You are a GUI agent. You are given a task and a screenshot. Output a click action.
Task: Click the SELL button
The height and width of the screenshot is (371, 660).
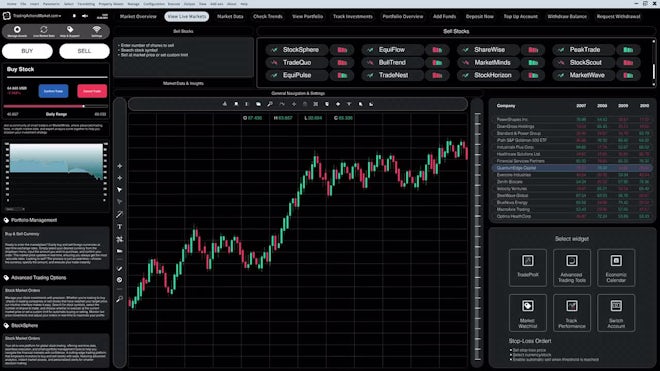click(x=84, y=51)
